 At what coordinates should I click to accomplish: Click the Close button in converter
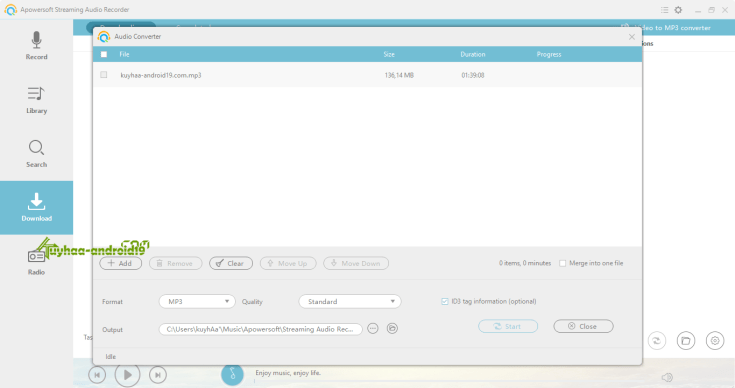[x=583, y=326]
